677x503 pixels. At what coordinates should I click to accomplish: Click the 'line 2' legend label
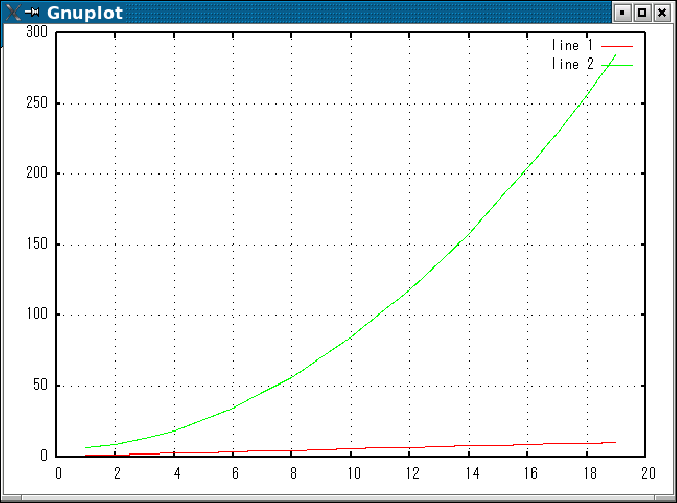pyautogui.click(x=573, y=64)
